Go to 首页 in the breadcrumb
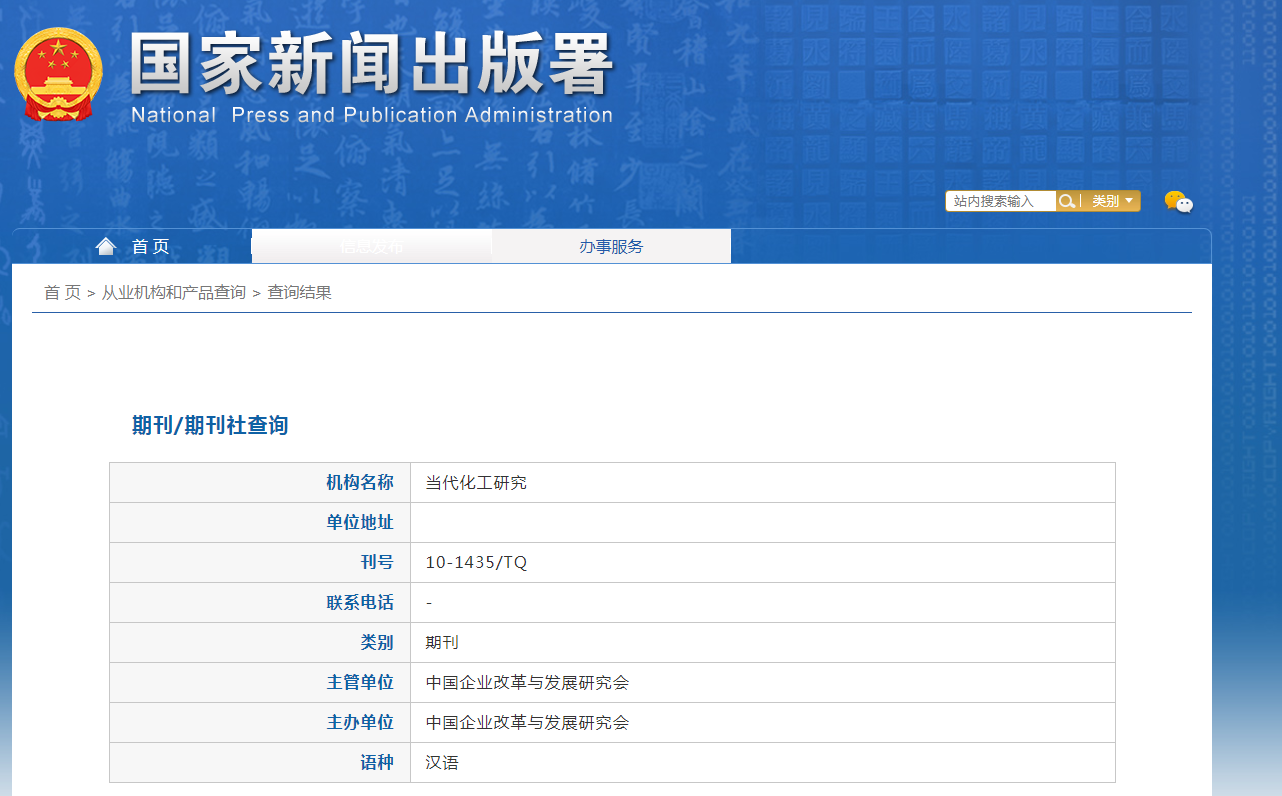 (x=62, y=292)
